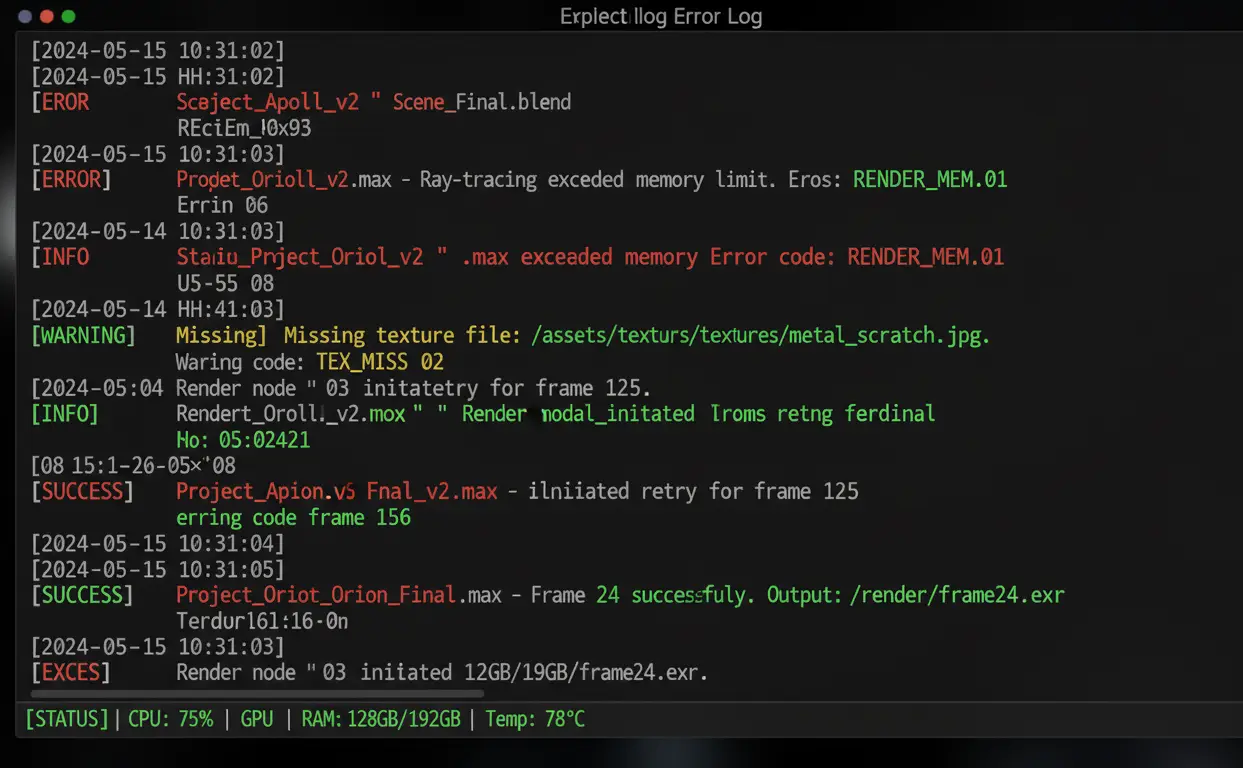Click the Temp: 78°C temperature indicator

(534, 719)
